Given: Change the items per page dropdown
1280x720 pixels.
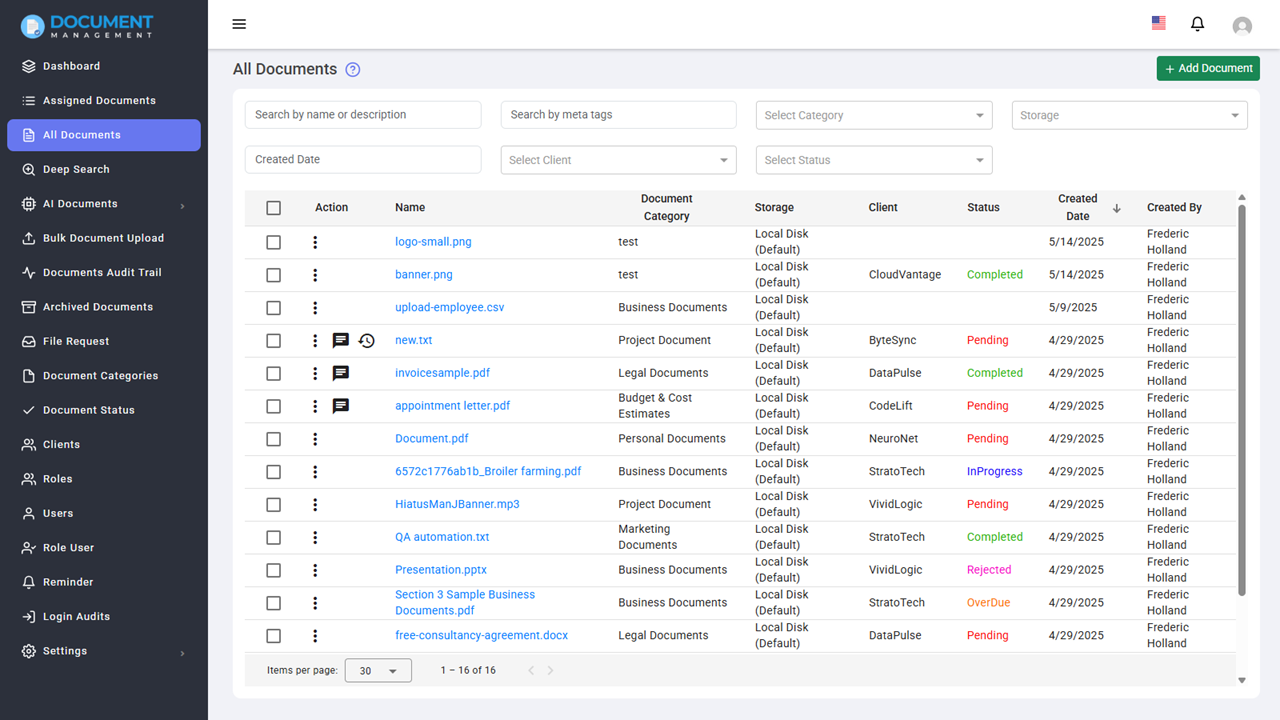Looking at the screenshot, I should tap(378, 671).
